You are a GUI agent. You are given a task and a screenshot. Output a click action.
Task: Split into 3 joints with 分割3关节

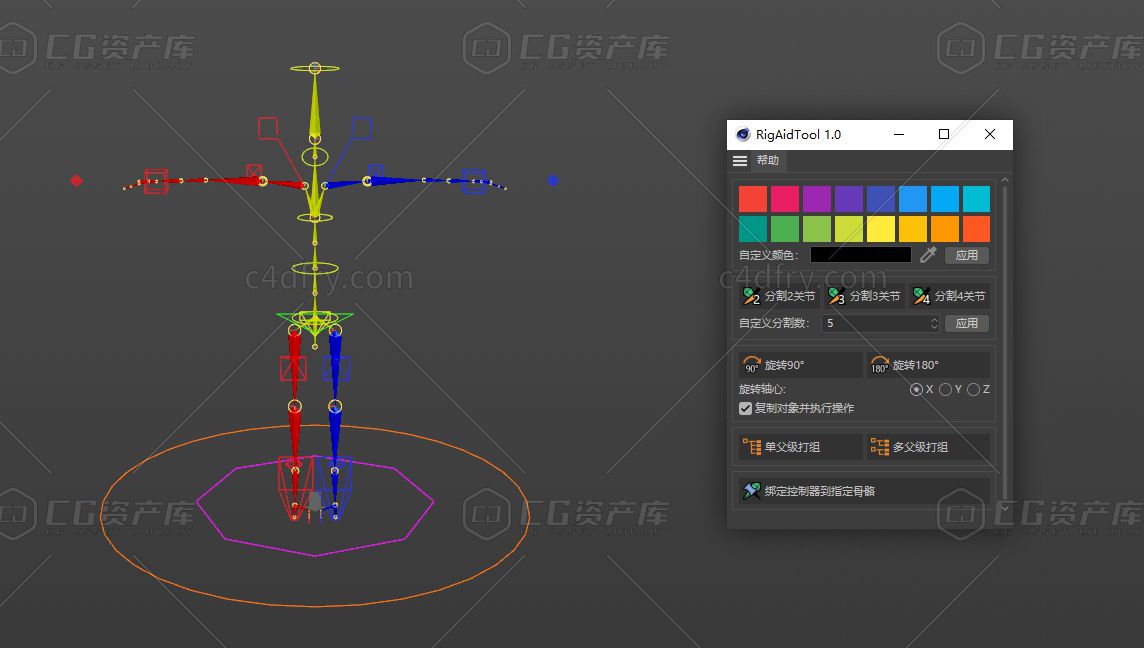[865, 296]
